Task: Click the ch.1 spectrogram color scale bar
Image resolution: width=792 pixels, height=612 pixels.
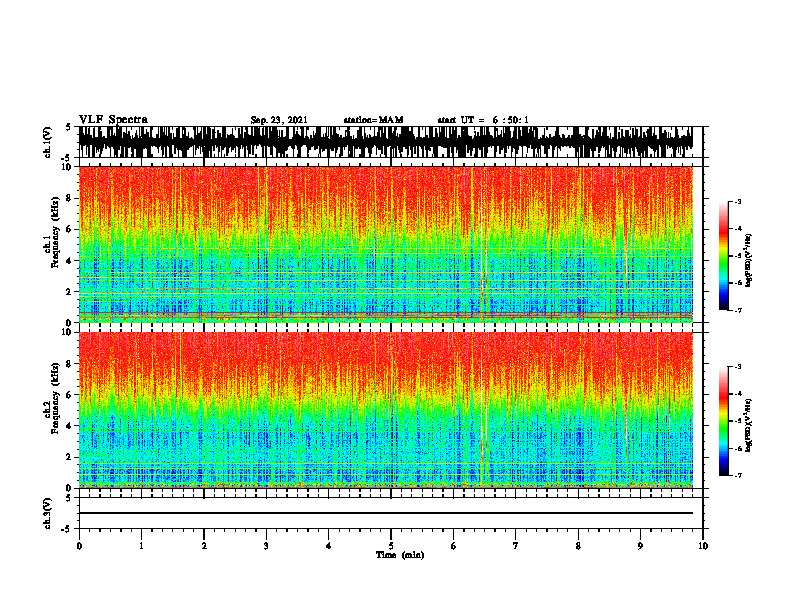Action: [723, 256]
